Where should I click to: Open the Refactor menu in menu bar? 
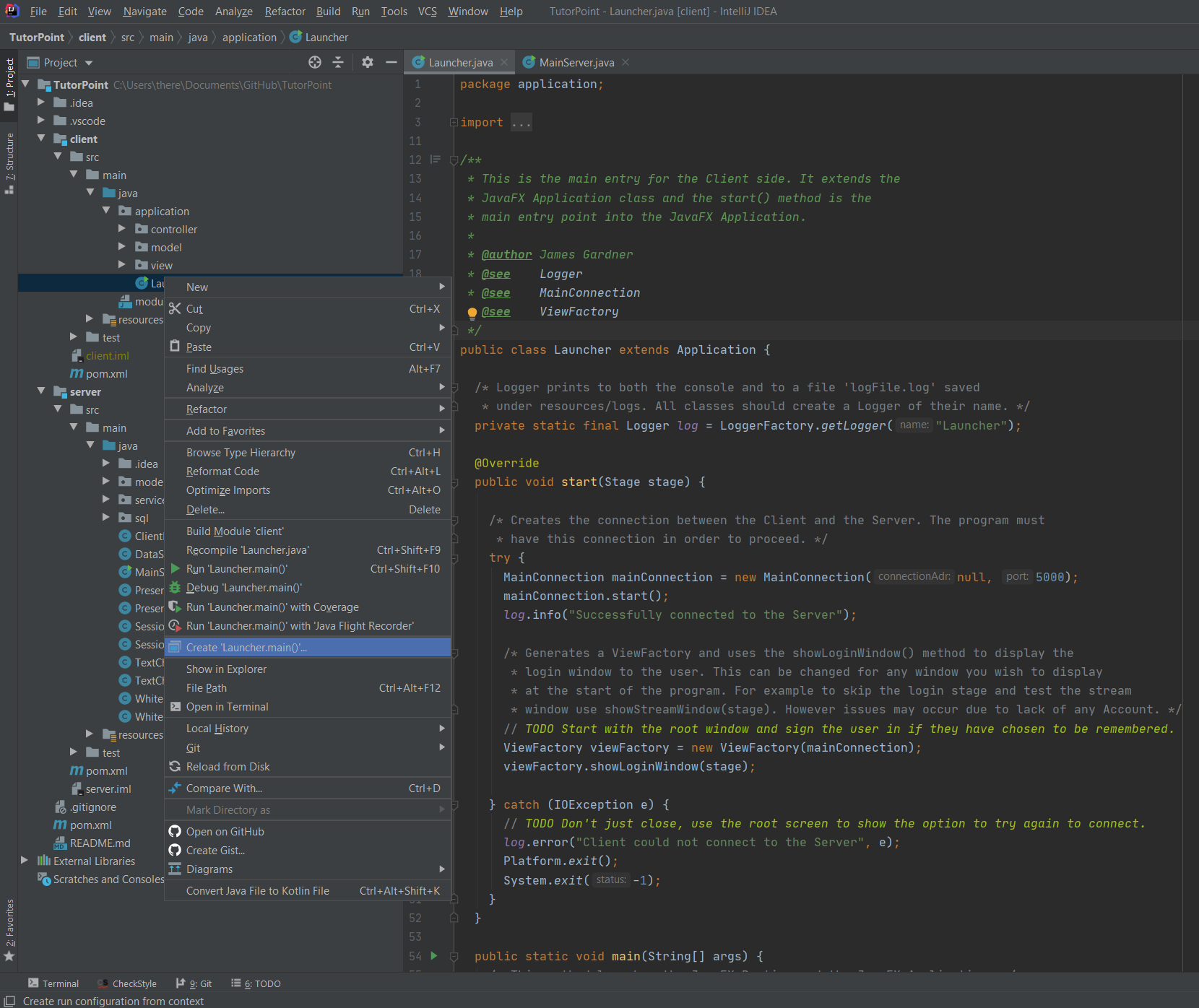click(285, 12)
